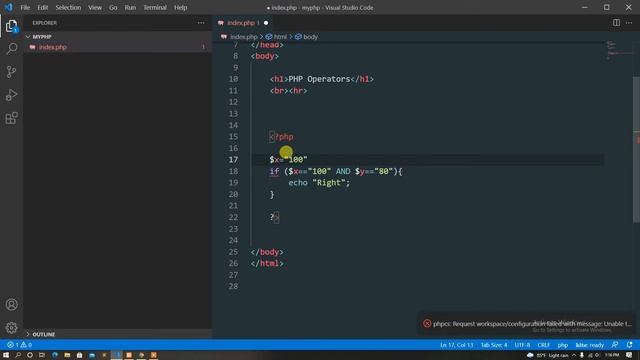Click line number 17 in gutter
The image size is (640, 360).
(233, 160)
